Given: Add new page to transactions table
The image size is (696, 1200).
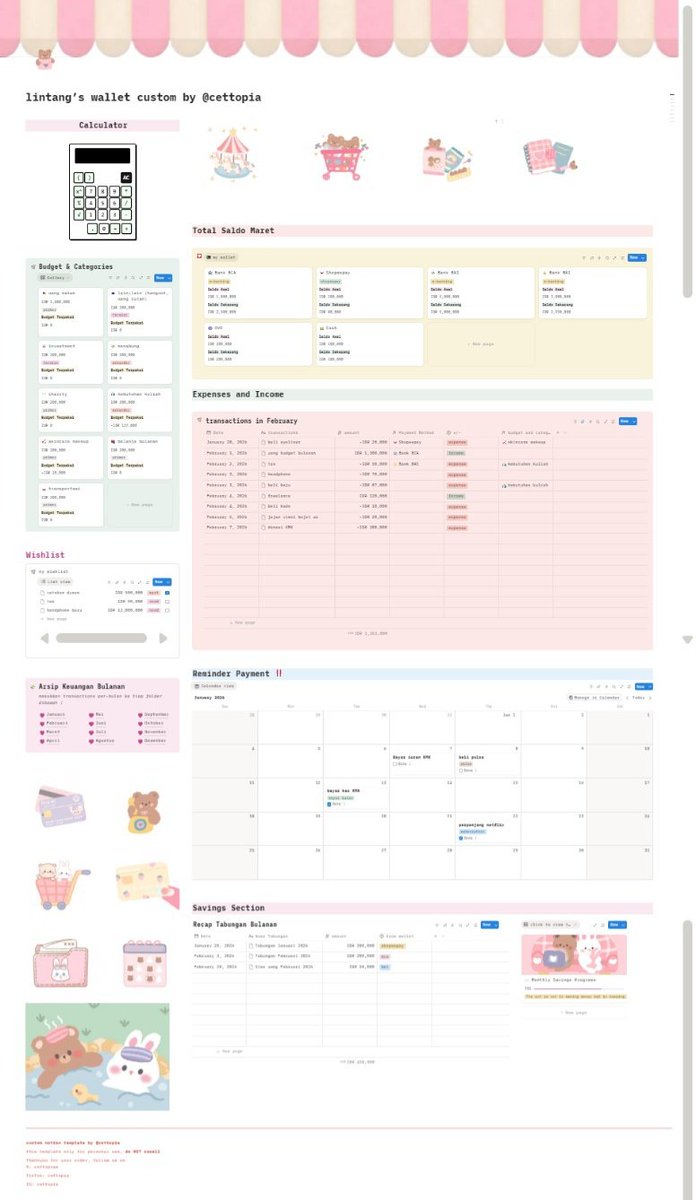Looking at the screenshot, I should point(242,622).
